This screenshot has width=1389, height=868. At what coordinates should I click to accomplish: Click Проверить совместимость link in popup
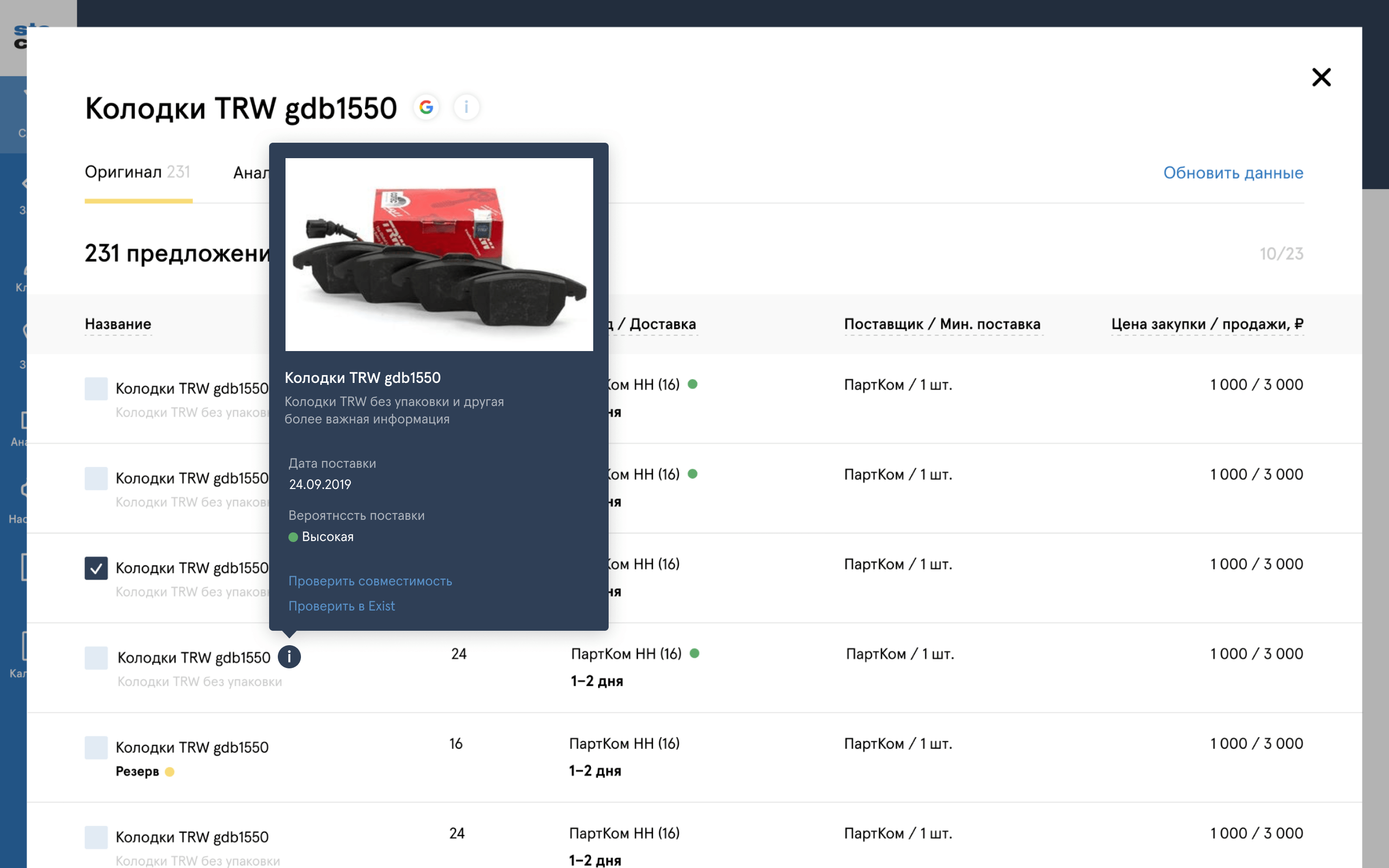(x=370, y=581)
